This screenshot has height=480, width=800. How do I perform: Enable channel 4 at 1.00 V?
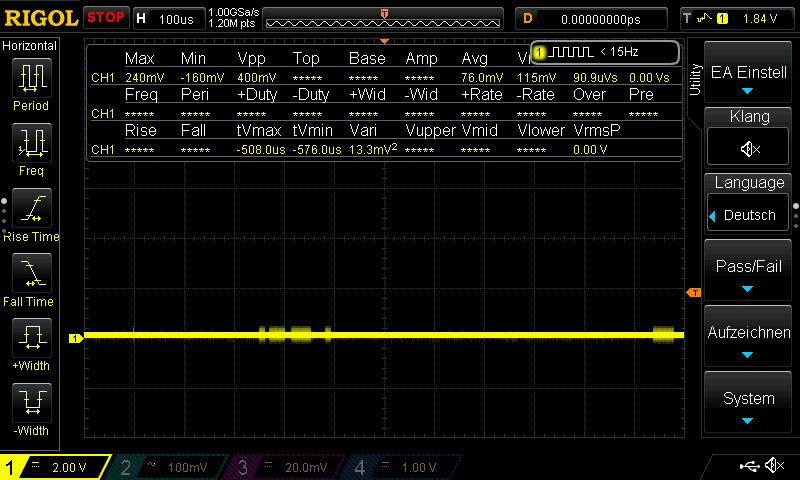[x=400, y=467]
